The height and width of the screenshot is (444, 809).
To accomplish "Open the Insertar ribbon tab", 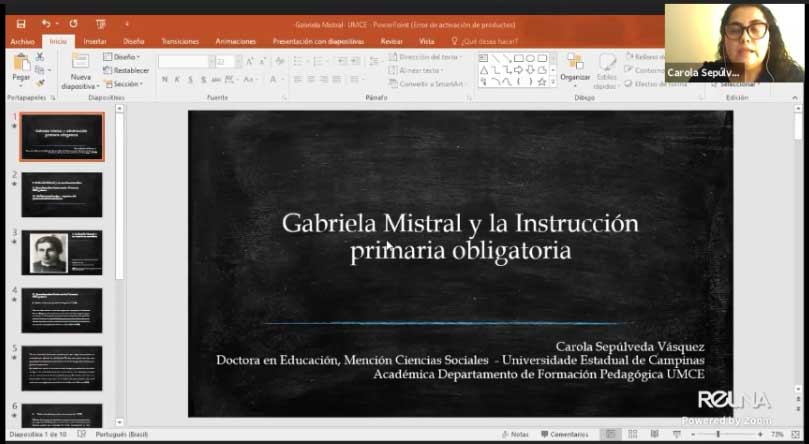I will (95, 41).
